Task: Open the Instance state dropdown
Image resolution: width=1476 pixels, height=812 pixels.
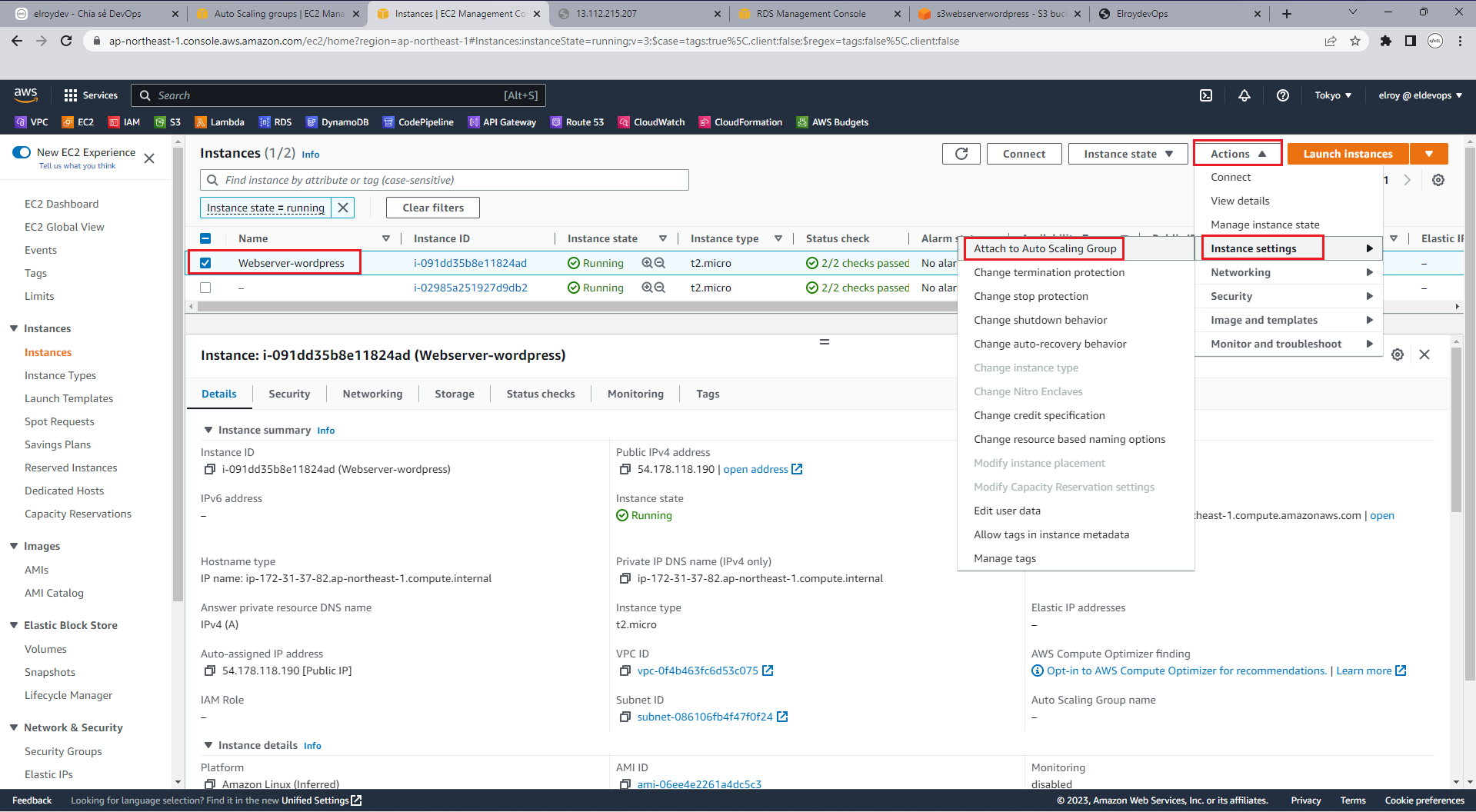Action: point(1128,154)
